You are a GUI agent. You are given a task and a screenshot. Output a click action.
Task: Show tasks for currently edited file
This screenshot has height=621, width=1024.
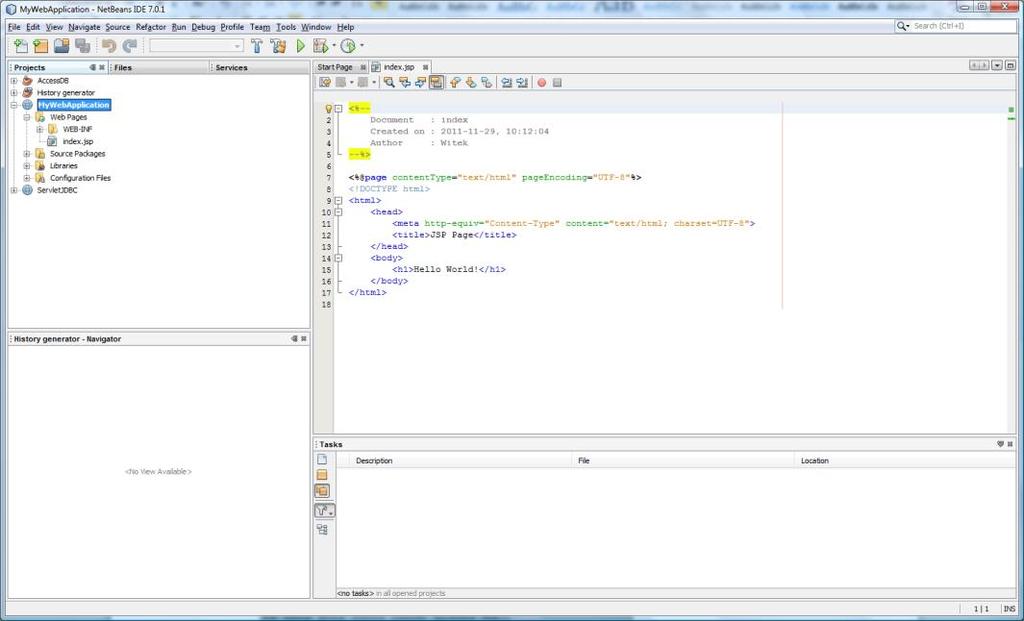pos(322,460)
